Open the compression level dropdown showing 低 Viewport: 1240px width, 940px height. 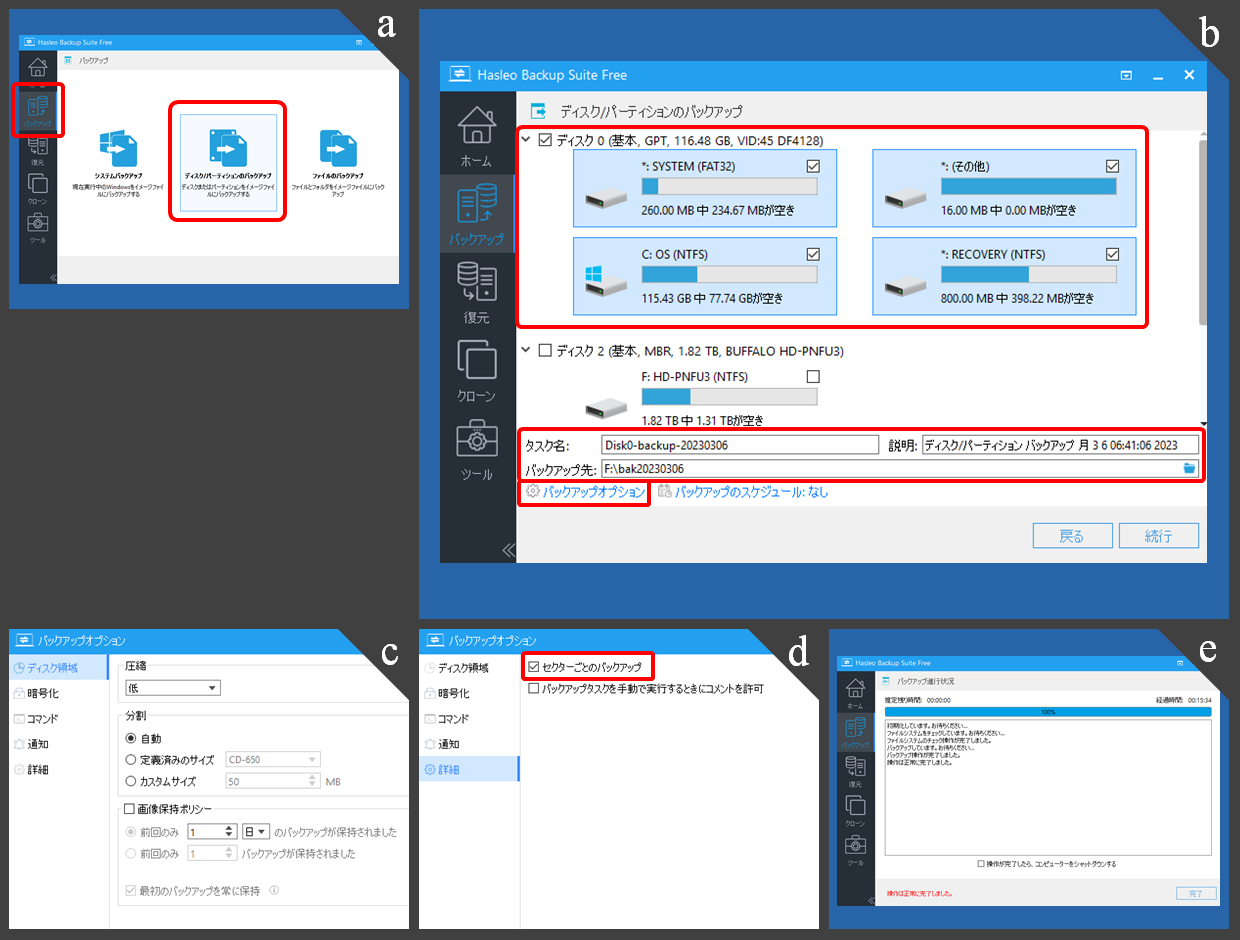(173, 688)
